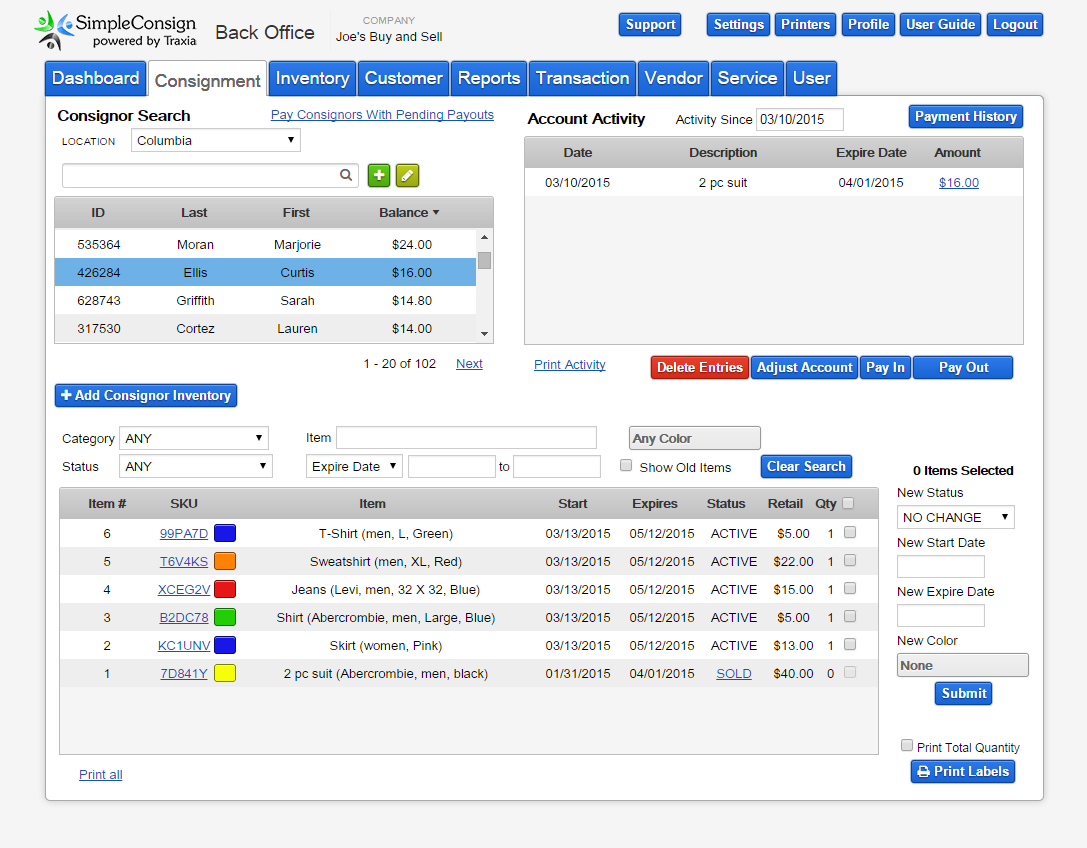Click the Add Consignor Inventory plus button
Image resolution: width=1087 pixels, height=848 pixels.
click(145, 396)
